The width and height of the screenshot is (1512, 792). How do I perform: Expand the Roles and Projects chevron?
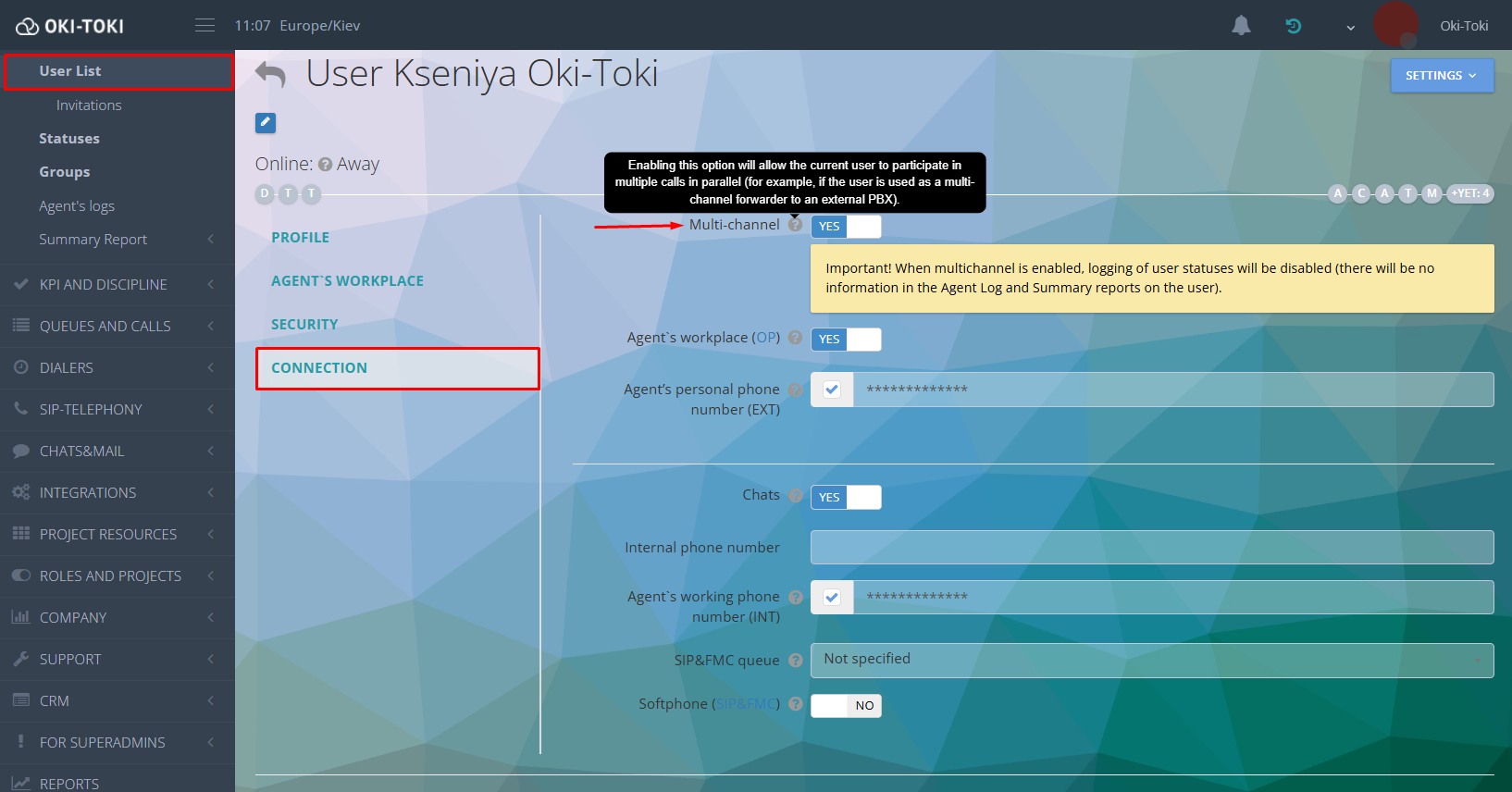pos(211,575)
